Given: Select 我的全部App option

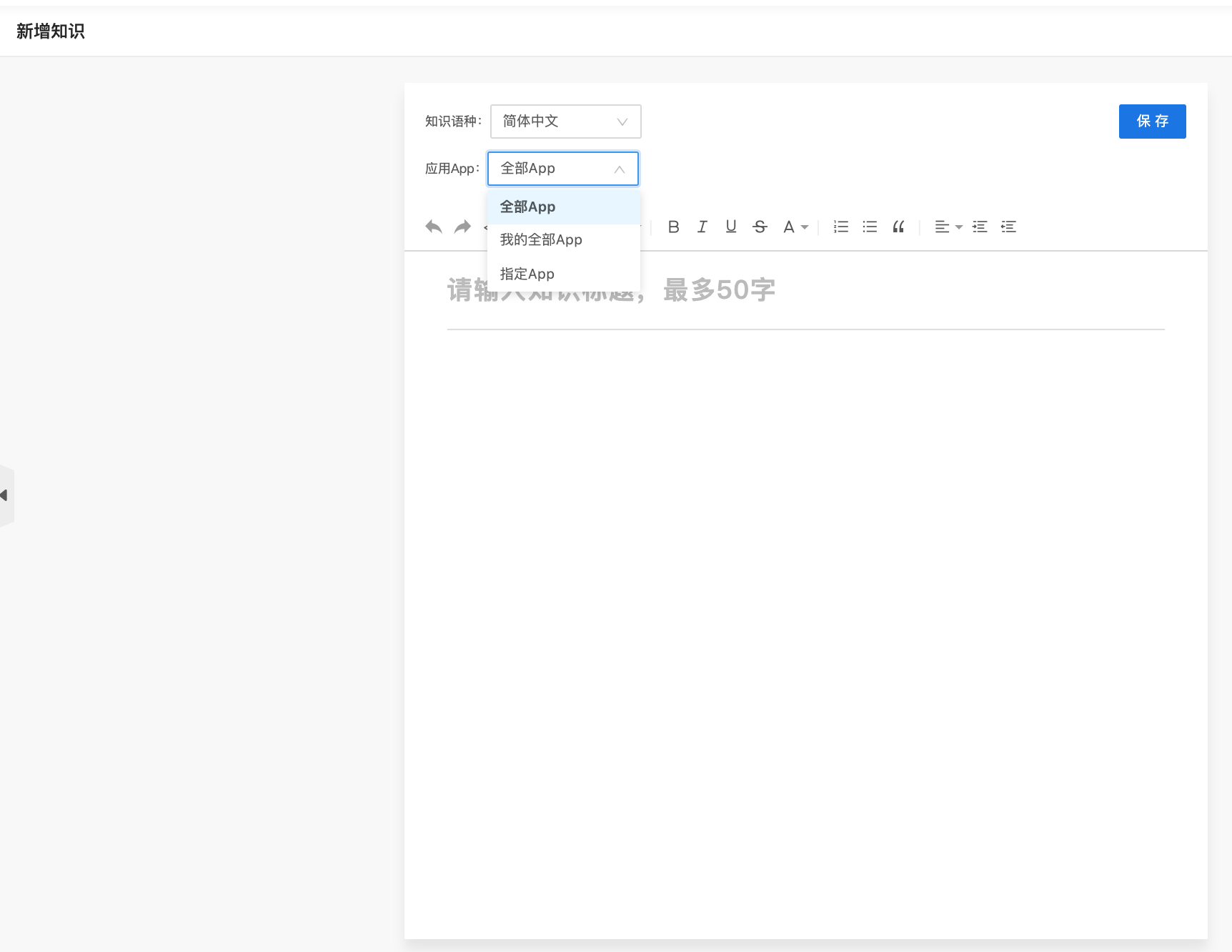Looking at the screenshot, I should 564,240.
